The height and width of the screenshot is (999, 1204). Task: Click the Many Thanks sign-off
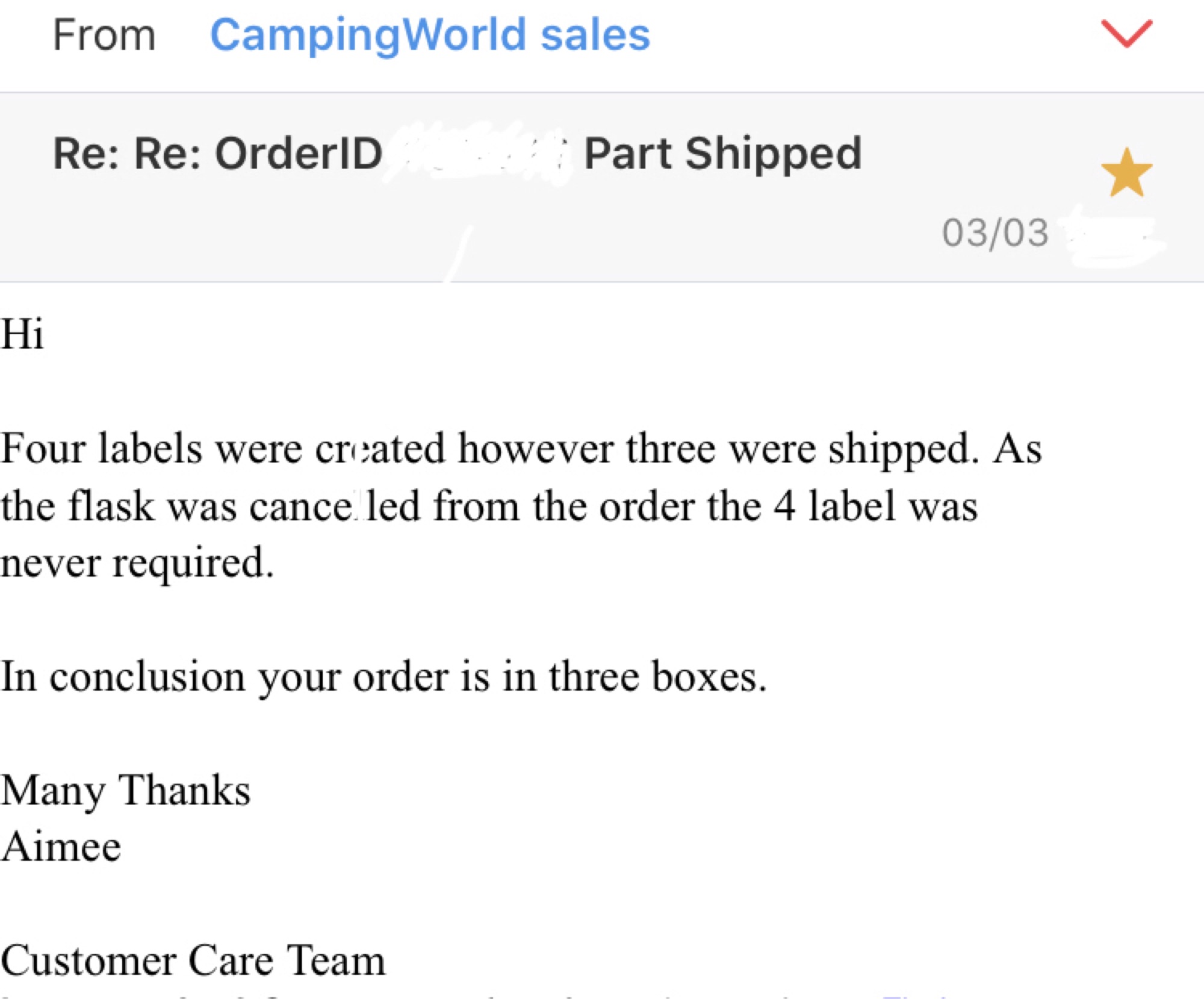tap(125, 791)
